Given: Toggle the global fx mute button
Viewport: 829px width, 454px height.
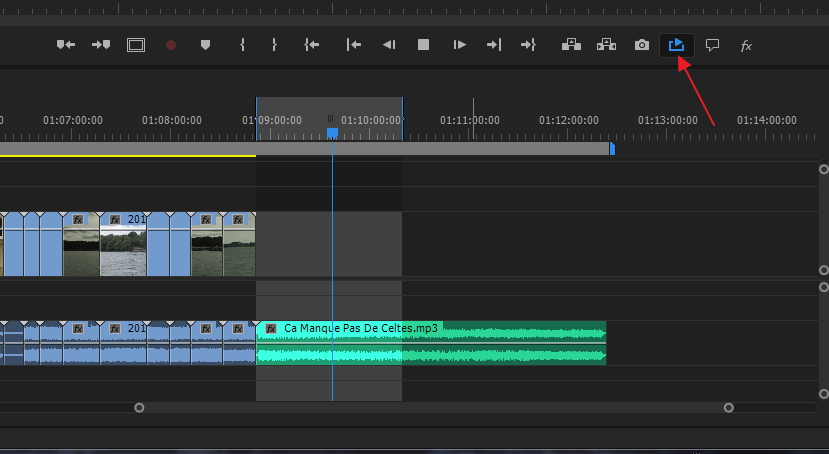Looking at the screenshot, I should pos(746,45).
